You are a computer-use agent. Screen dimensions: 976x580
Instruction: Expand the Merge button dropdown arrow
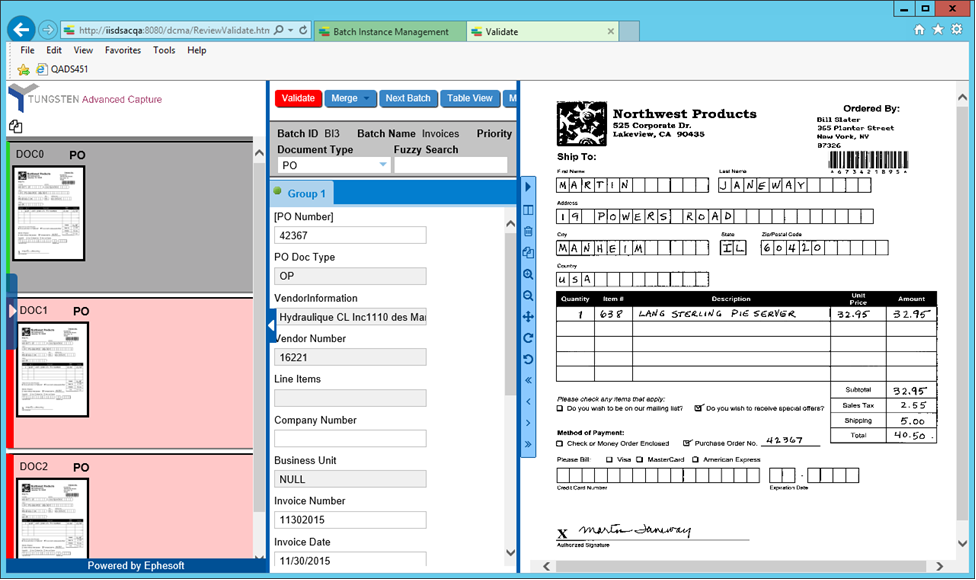(x=367, y=98)
